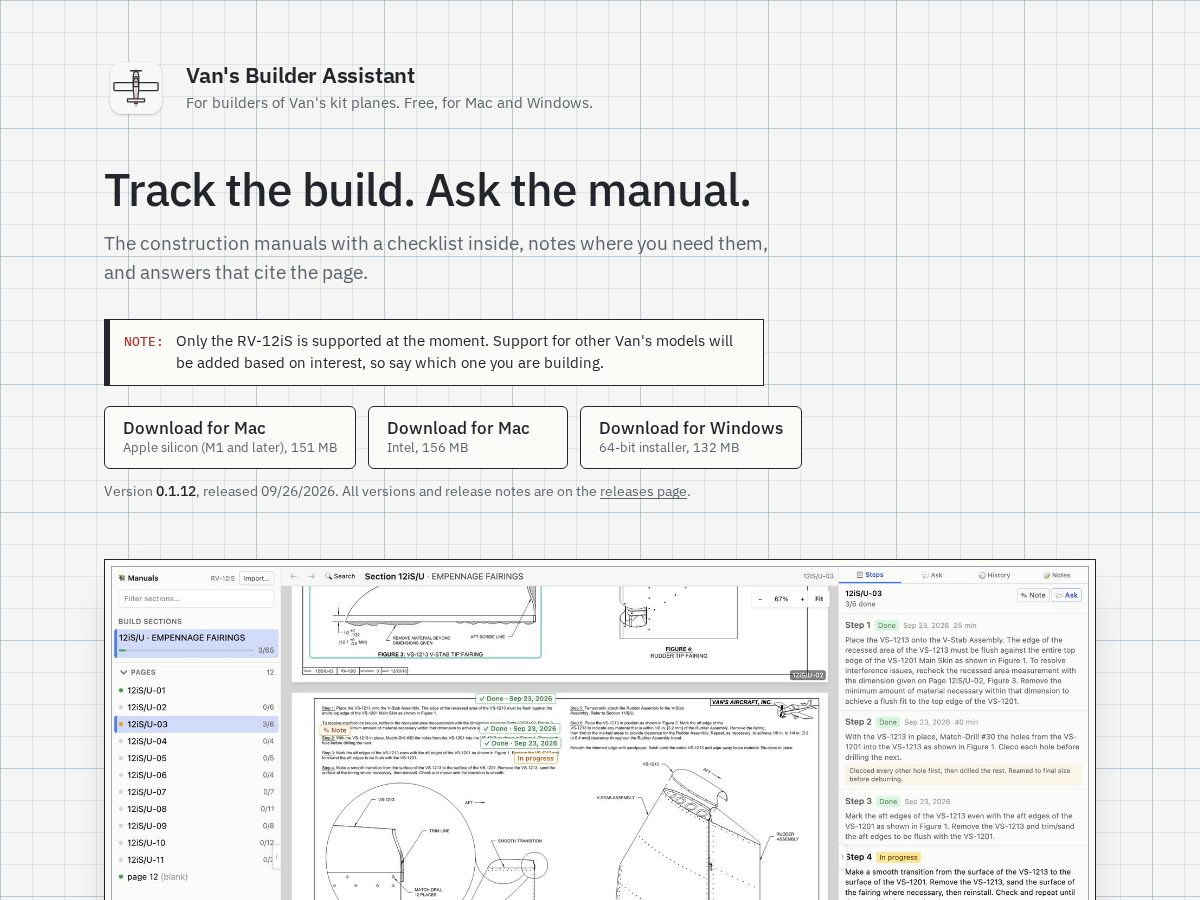Click the section progress bar under EMPENNAGE FAIRINGS
1200x900 pixels.
click(186, 650)
